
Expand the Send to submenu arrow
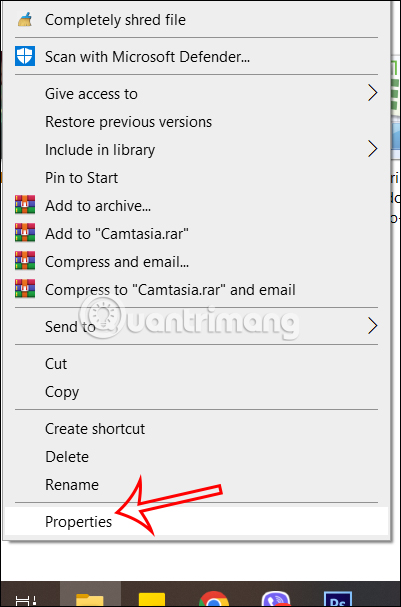(372, 326)
